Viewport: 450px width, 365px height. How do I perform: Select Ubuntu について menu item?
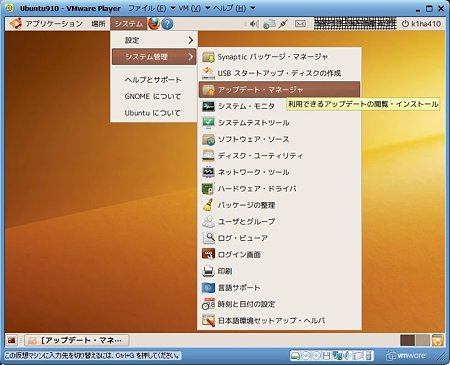coord(154,113)
